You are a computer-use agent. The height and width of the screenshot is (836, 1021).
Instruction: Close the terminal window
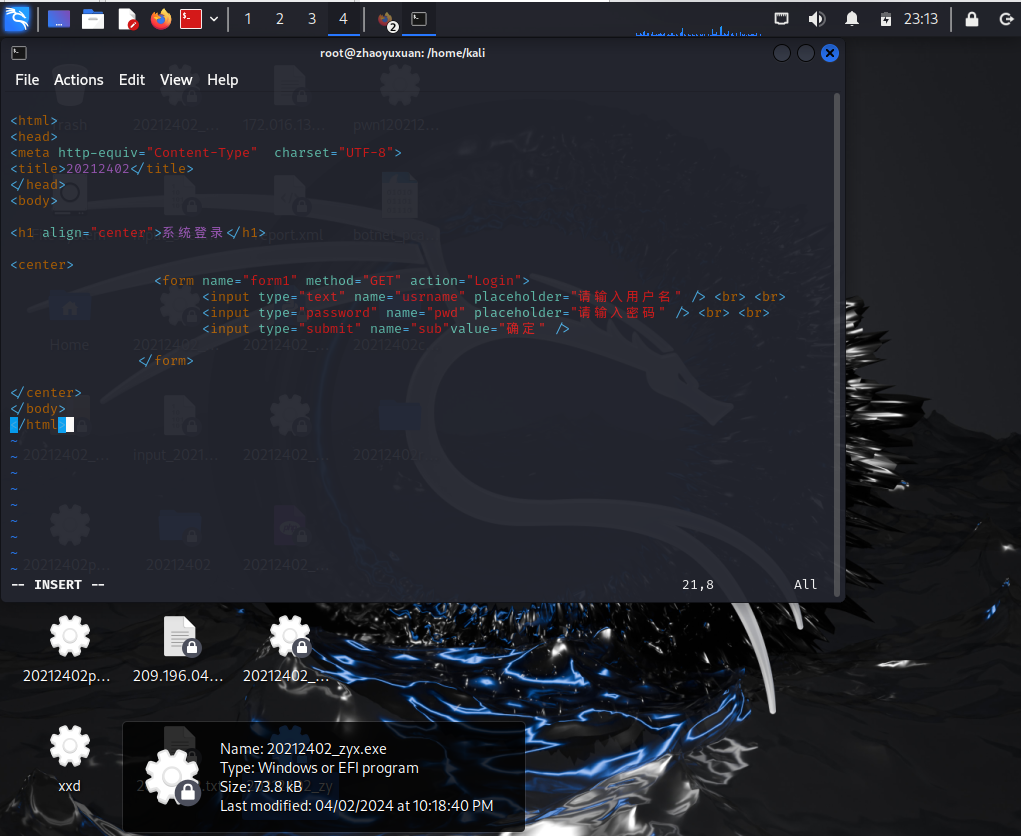pyautogui.click(x=830, y=53)
